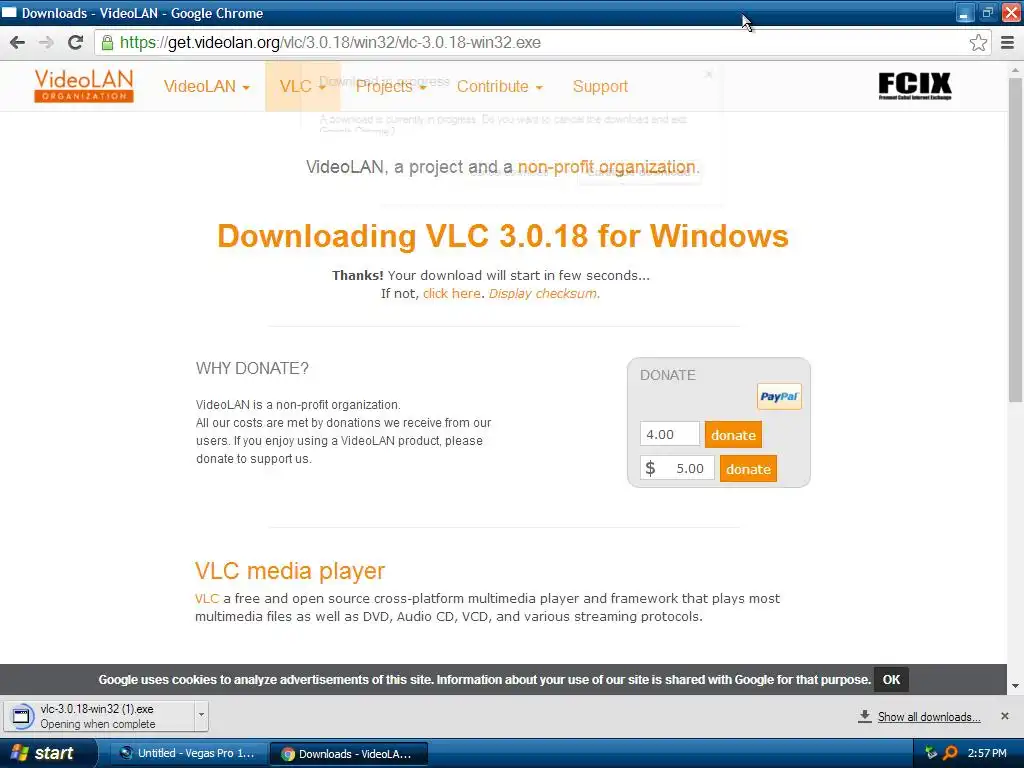Click the vlc-3.0.18-win32 (1).exe filename in the download bar

coord(97,709)
